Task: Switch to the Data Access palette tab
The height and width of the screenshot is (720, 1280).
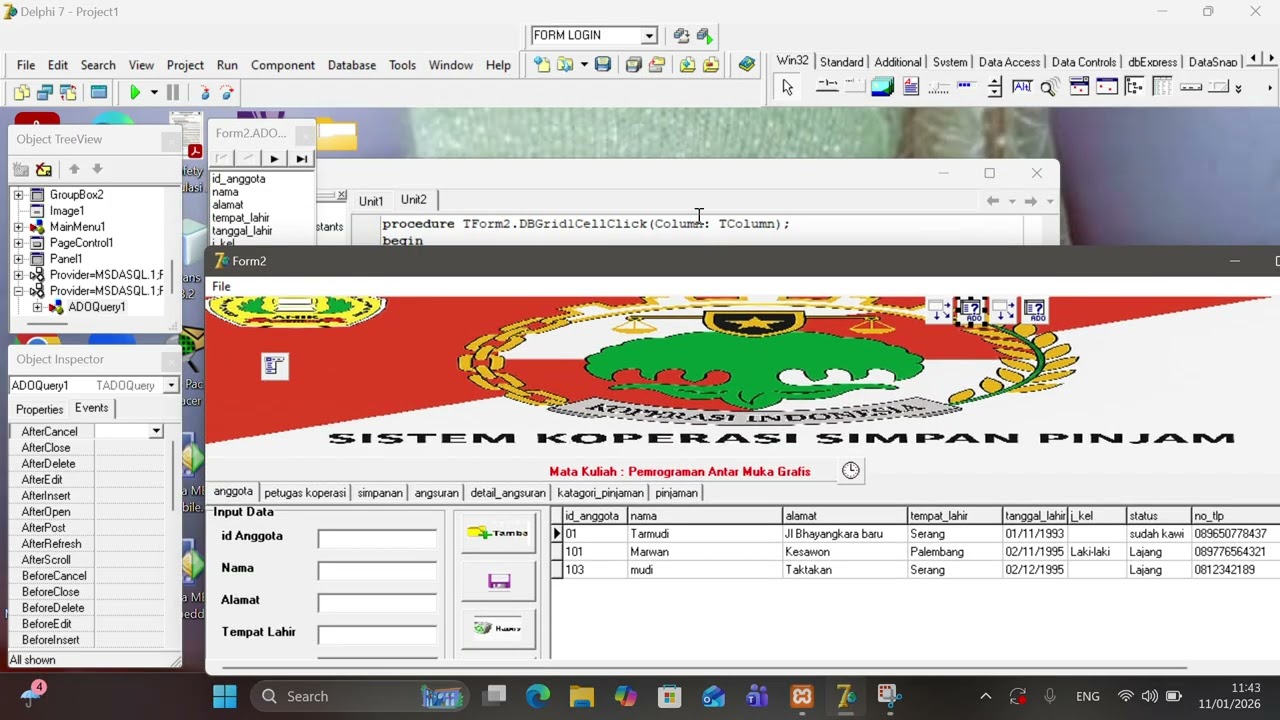Action: [1009, 62]
